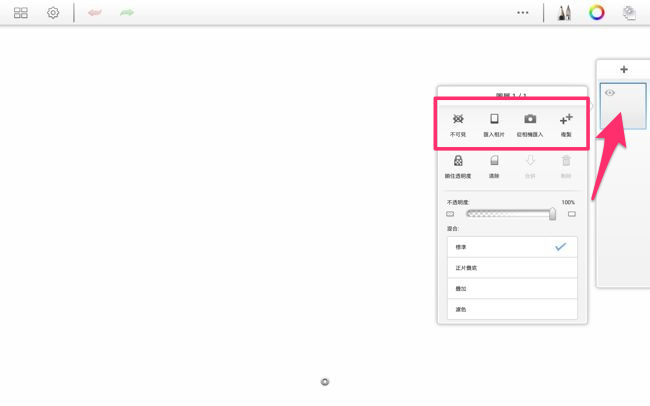The height and width of the screenshot is (406, 650).
Task: Increase opacity with right end icon
Action: [x=572, y=214]
